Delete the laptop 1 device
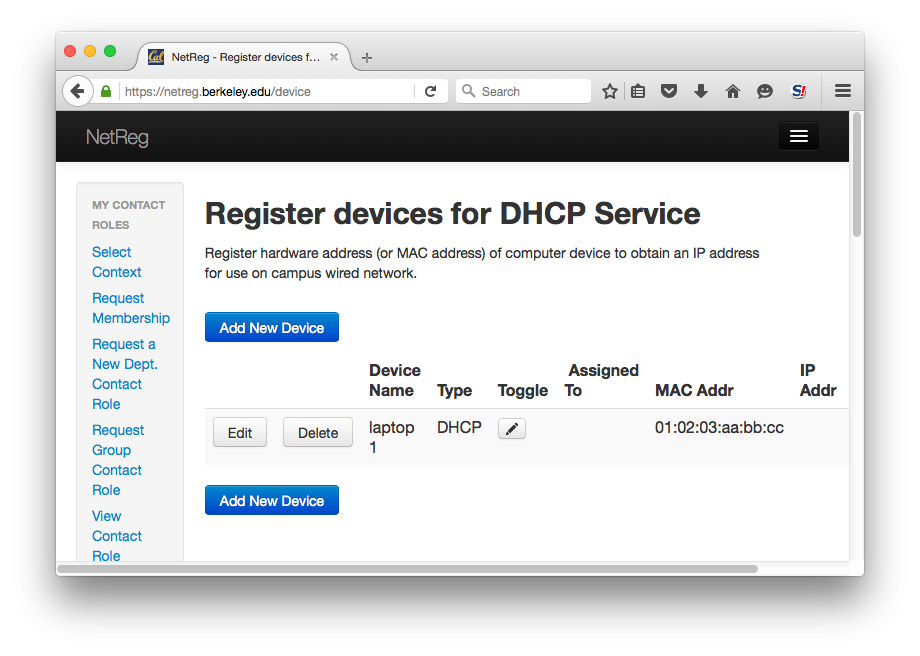Screen dimensions: 920x656 click(x=318, y=432)
